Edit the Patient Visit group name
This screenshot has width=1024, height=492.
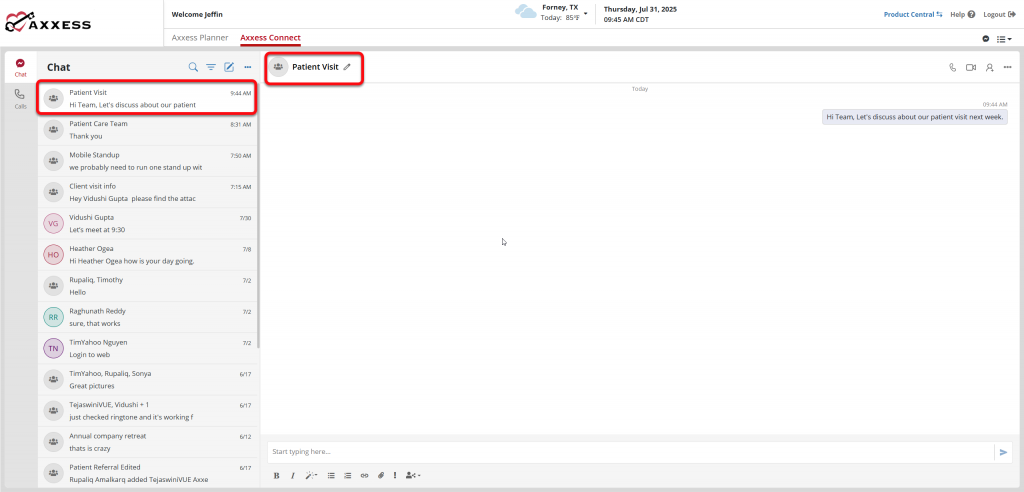pos(347,67)
